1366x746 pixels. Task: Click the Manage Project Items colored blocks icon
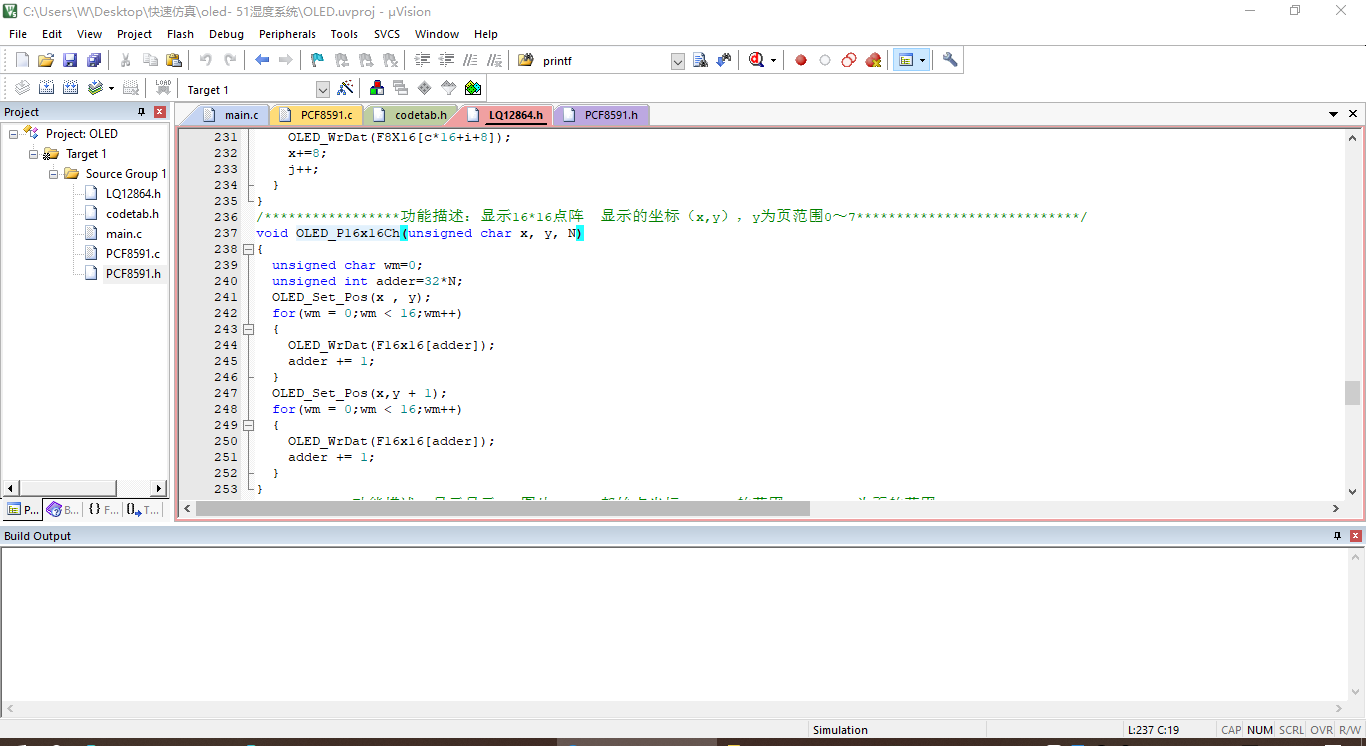click(x=377, y=88)
